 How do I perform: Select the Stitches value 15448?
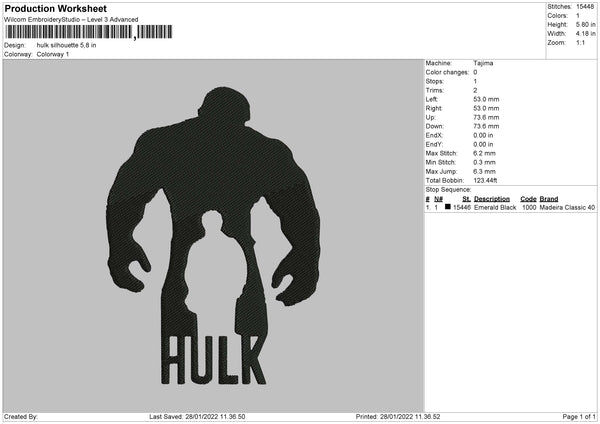pyautogui.click(x=585, y=7)
